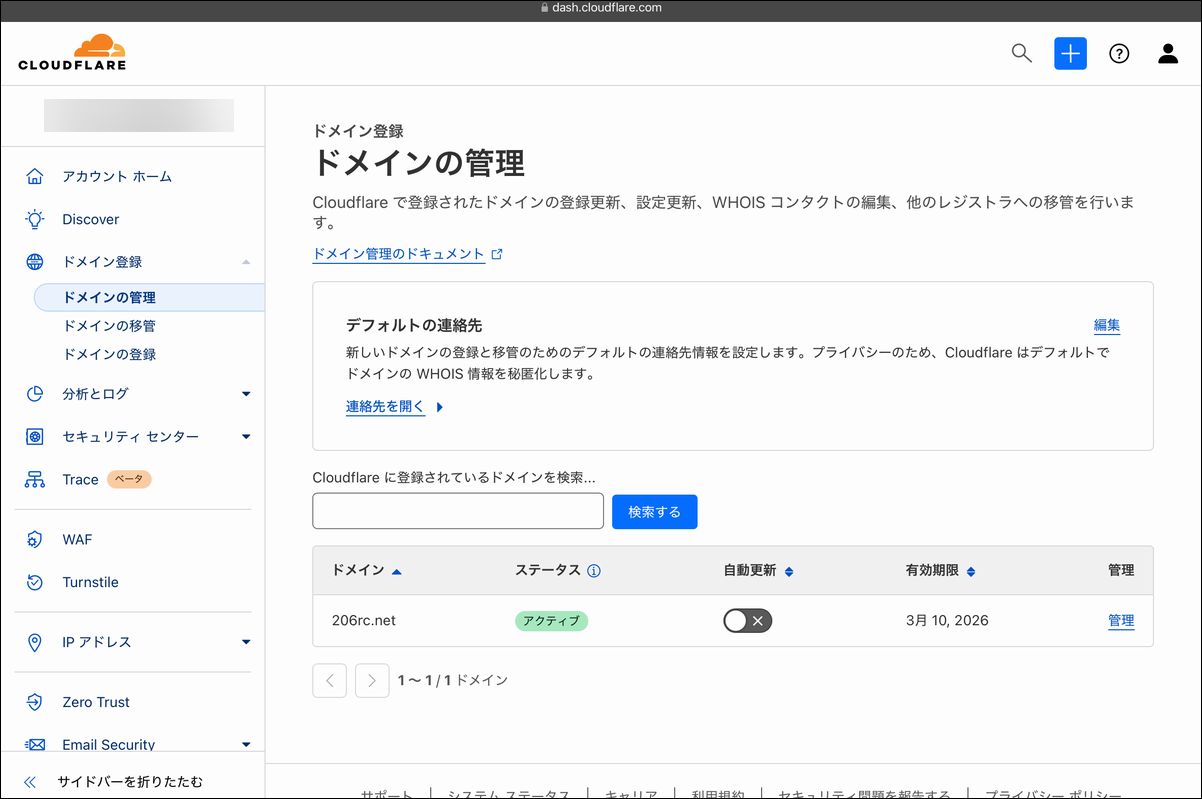Collapse the ドメイン登録 section arrow
The image size is (1202, 799).
(x=246, y=262)
